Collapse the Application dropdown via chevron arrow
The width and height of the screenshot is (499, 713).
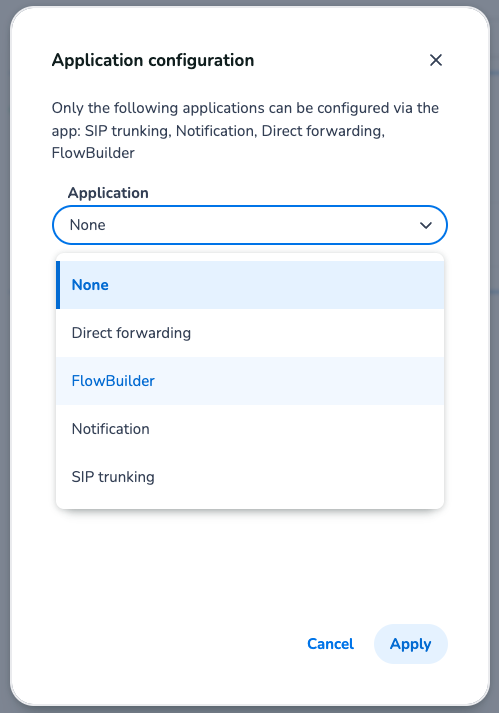426,225
